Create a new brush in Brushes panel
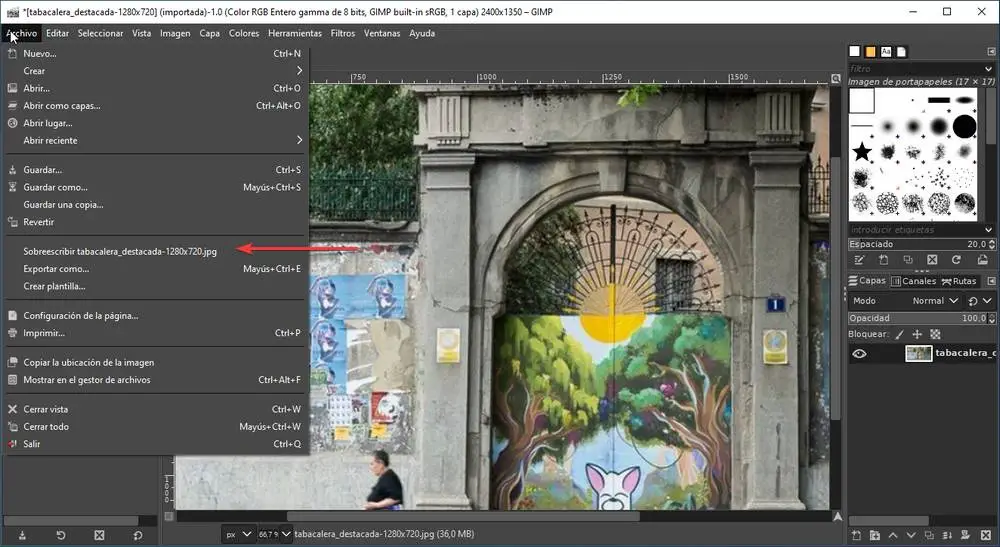The width and height of the screenshot is (1000, 547). (x=884, y=260)
